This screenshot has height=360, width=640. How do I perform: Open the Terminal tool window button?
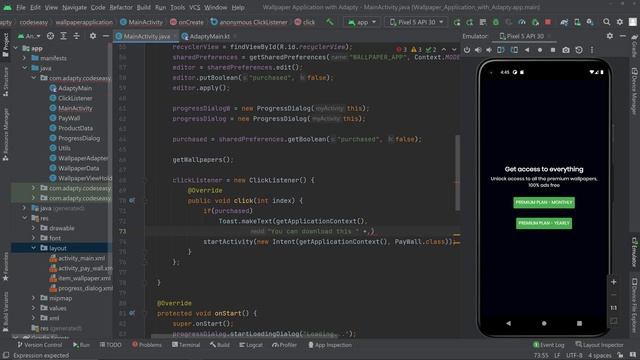[x=186, y=345]
